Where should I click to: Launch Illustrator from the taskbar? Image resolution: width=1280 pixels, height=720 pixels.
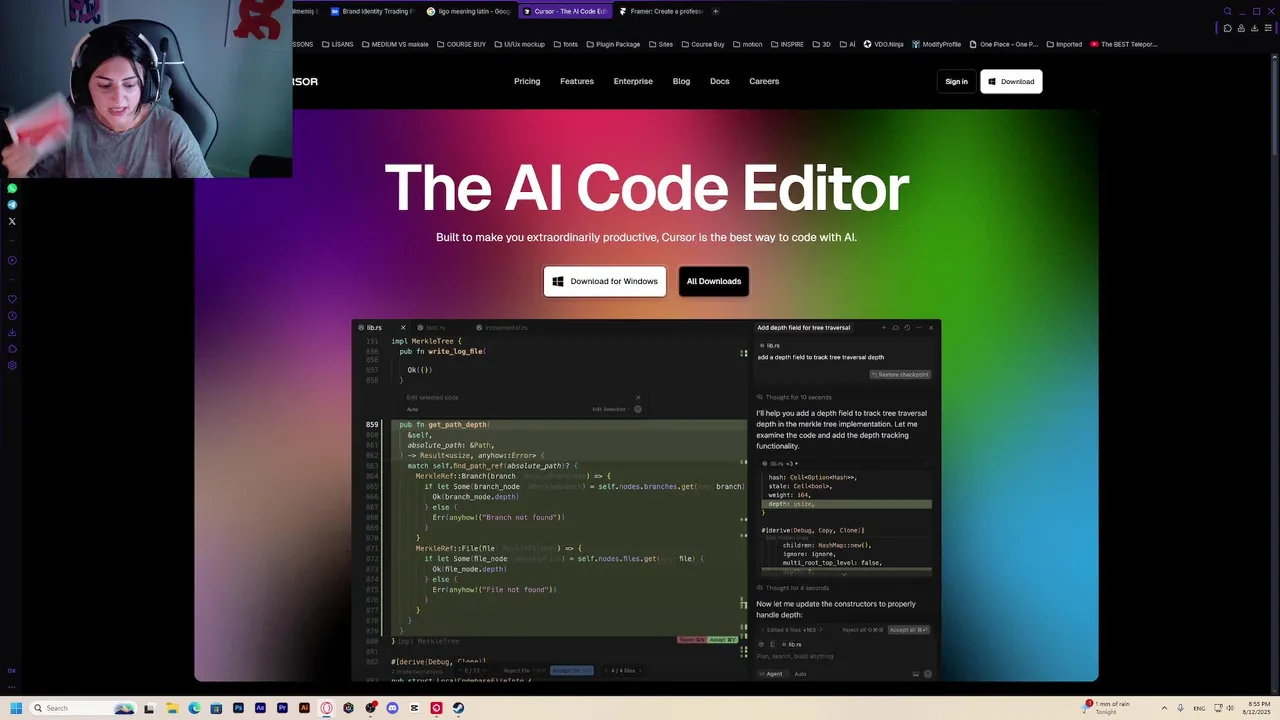(304, 708)
